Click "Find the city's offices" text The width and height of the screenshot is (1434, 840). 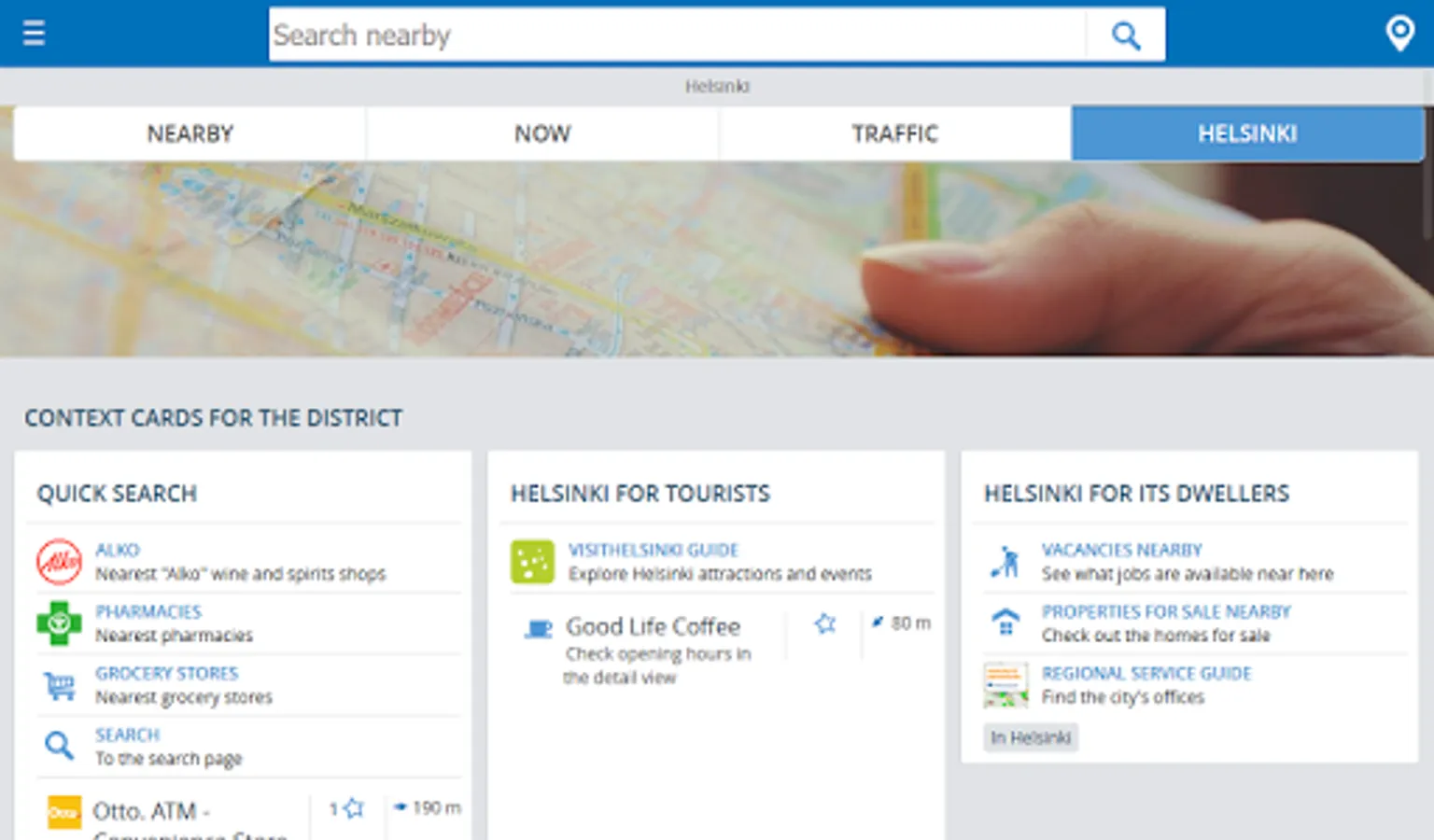click(1123, 697)
